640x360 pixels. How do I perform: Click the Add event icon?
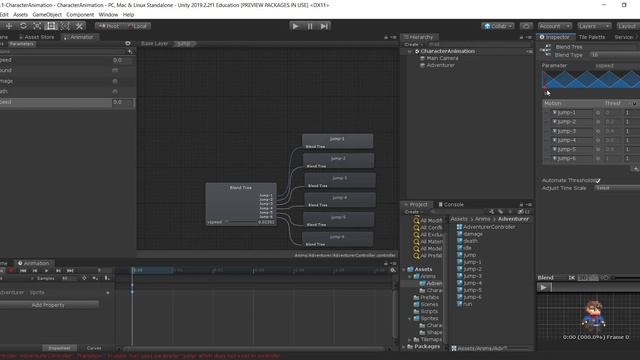[x=107, y=278]
